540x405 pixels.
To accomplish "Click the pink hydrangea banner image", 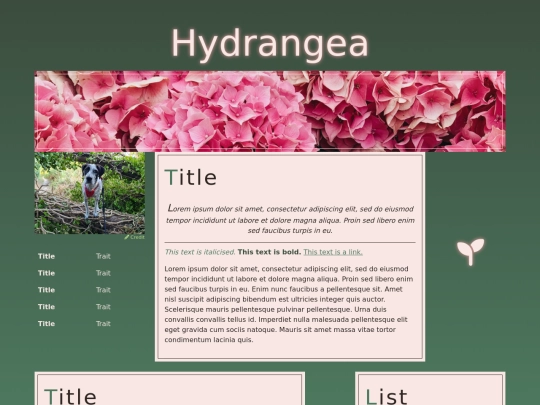I will (270, 111).
